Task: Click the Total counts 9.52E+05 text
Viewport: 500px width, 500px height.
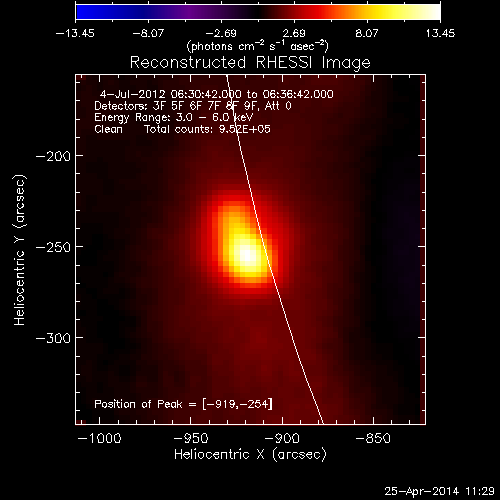Action: [x=207, y=129]
